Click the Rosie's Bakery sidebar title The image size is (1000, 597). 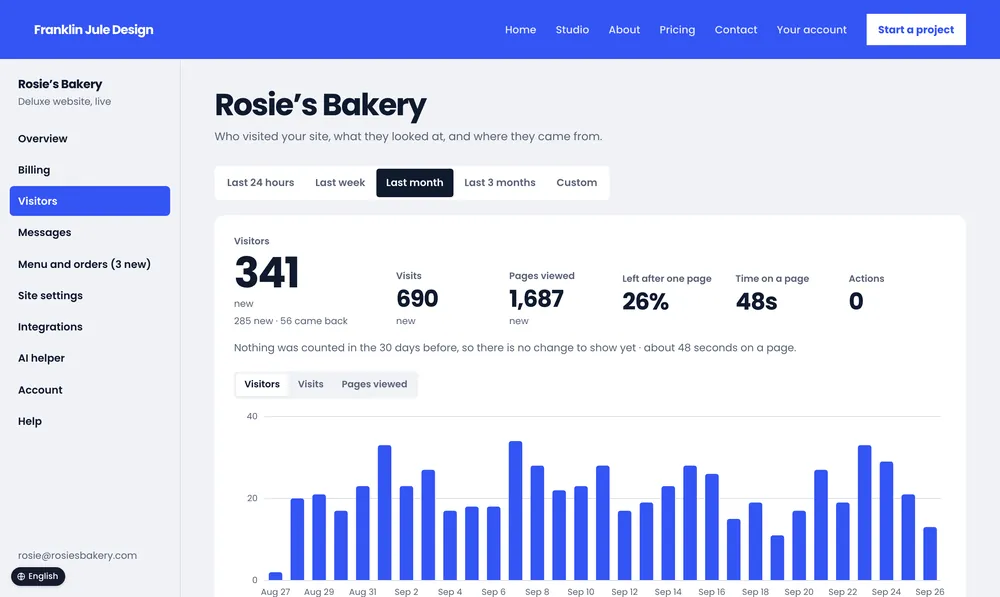(x=60, y=84)
